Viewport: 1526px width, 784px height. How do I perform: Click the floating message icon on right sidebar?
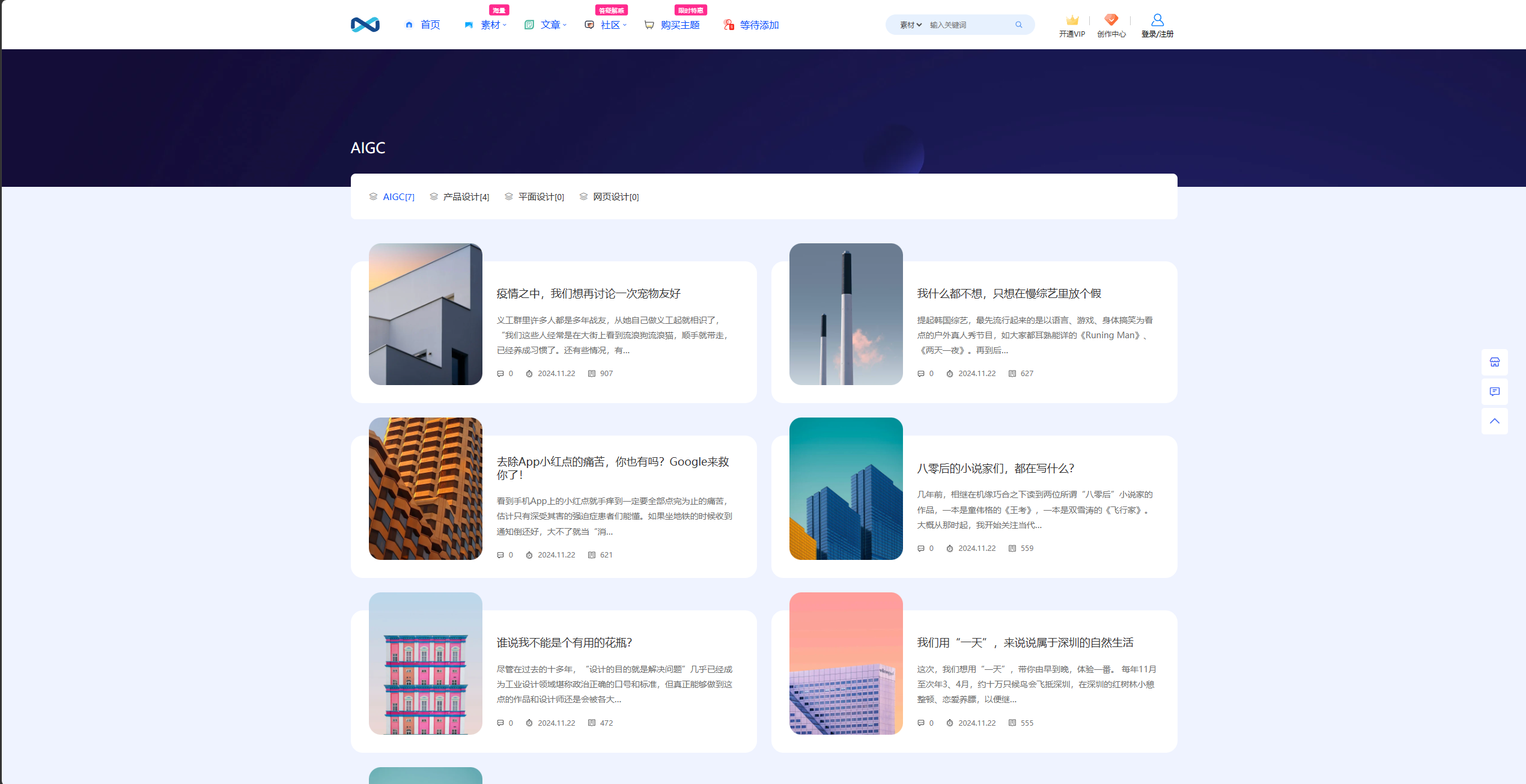point(1495,392)
